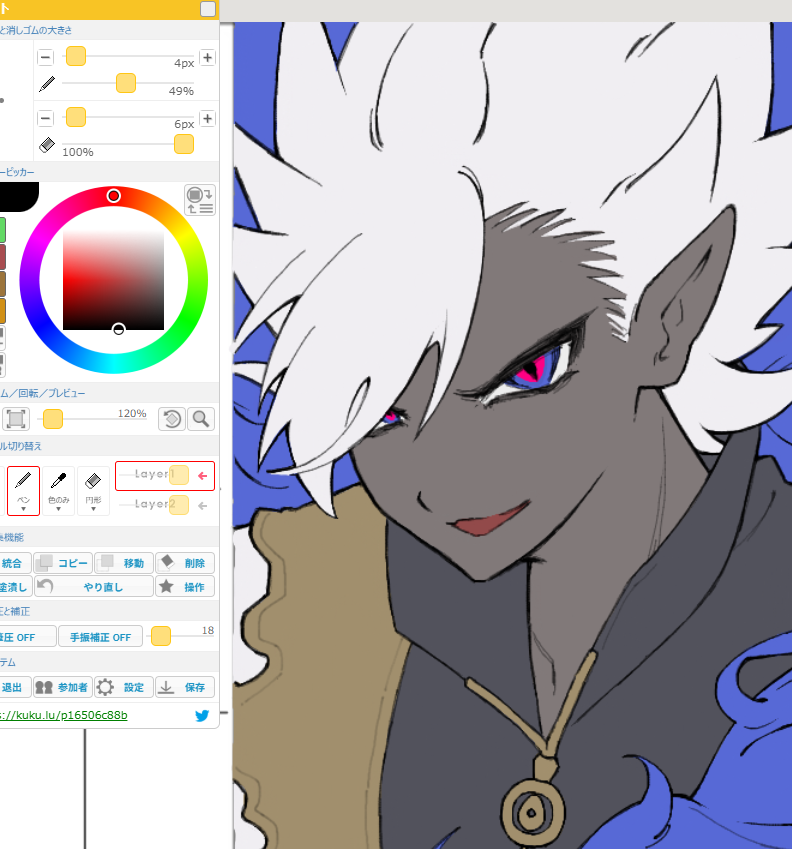The width and height of the screenshot is (792, 849).
Task: Click the saturation square picker handle
Action: click(x=119, y=329)
